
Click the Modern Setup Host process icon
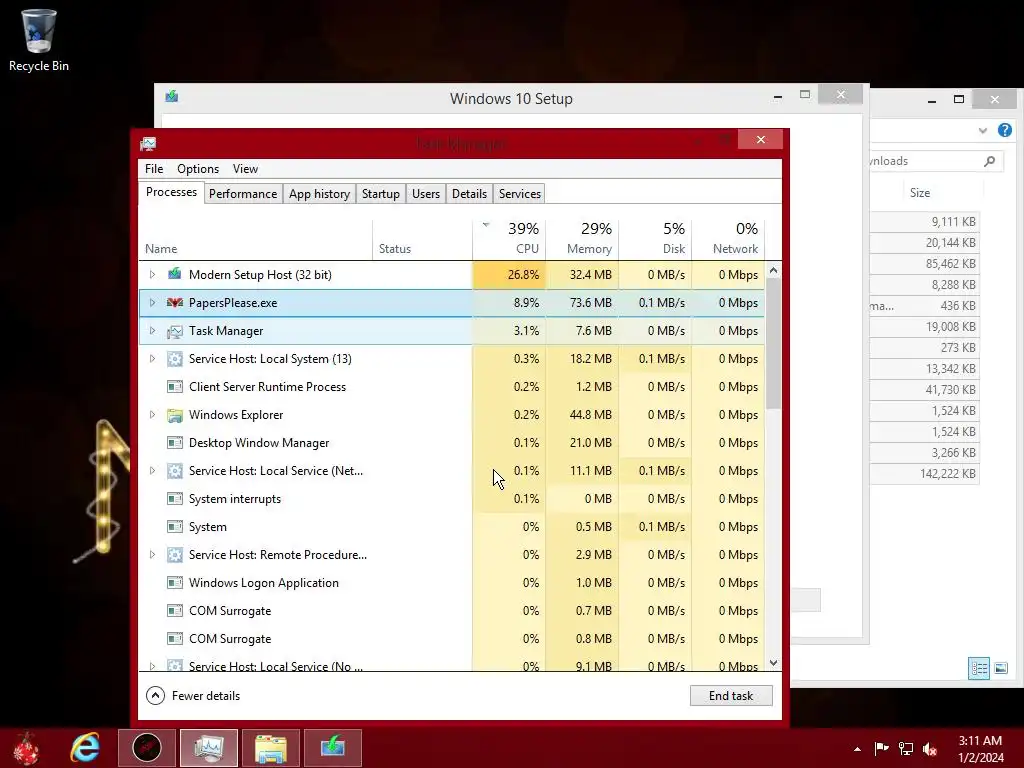click(x=174, y=274)
